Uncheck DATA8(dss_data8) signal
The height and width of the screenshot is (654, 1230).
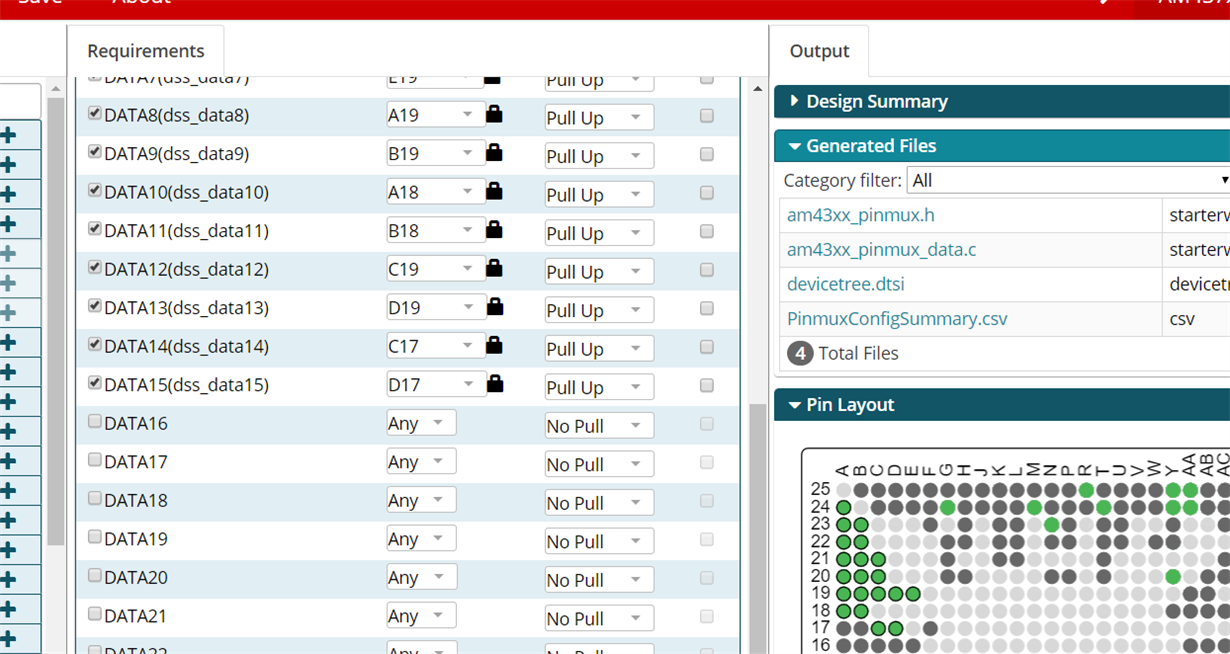pyautogui.click(x=95, y=113)
